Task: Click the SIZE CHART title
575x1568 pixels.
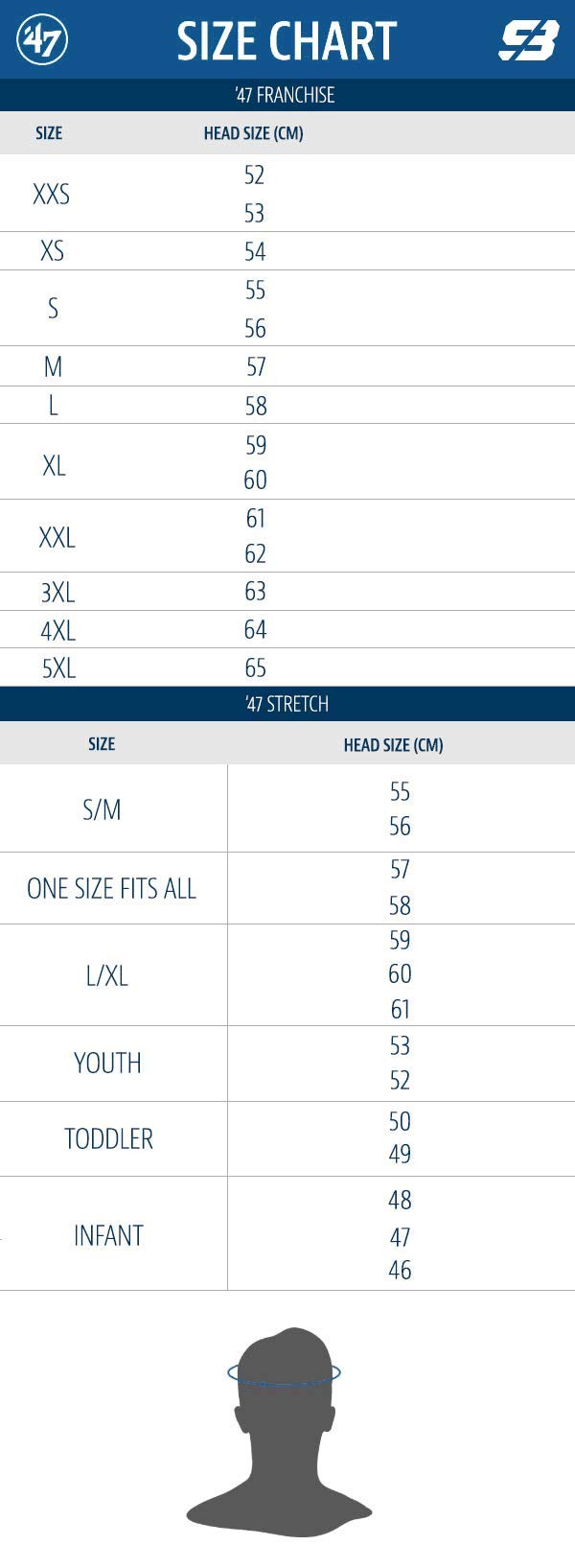Action: pos(287,41)
